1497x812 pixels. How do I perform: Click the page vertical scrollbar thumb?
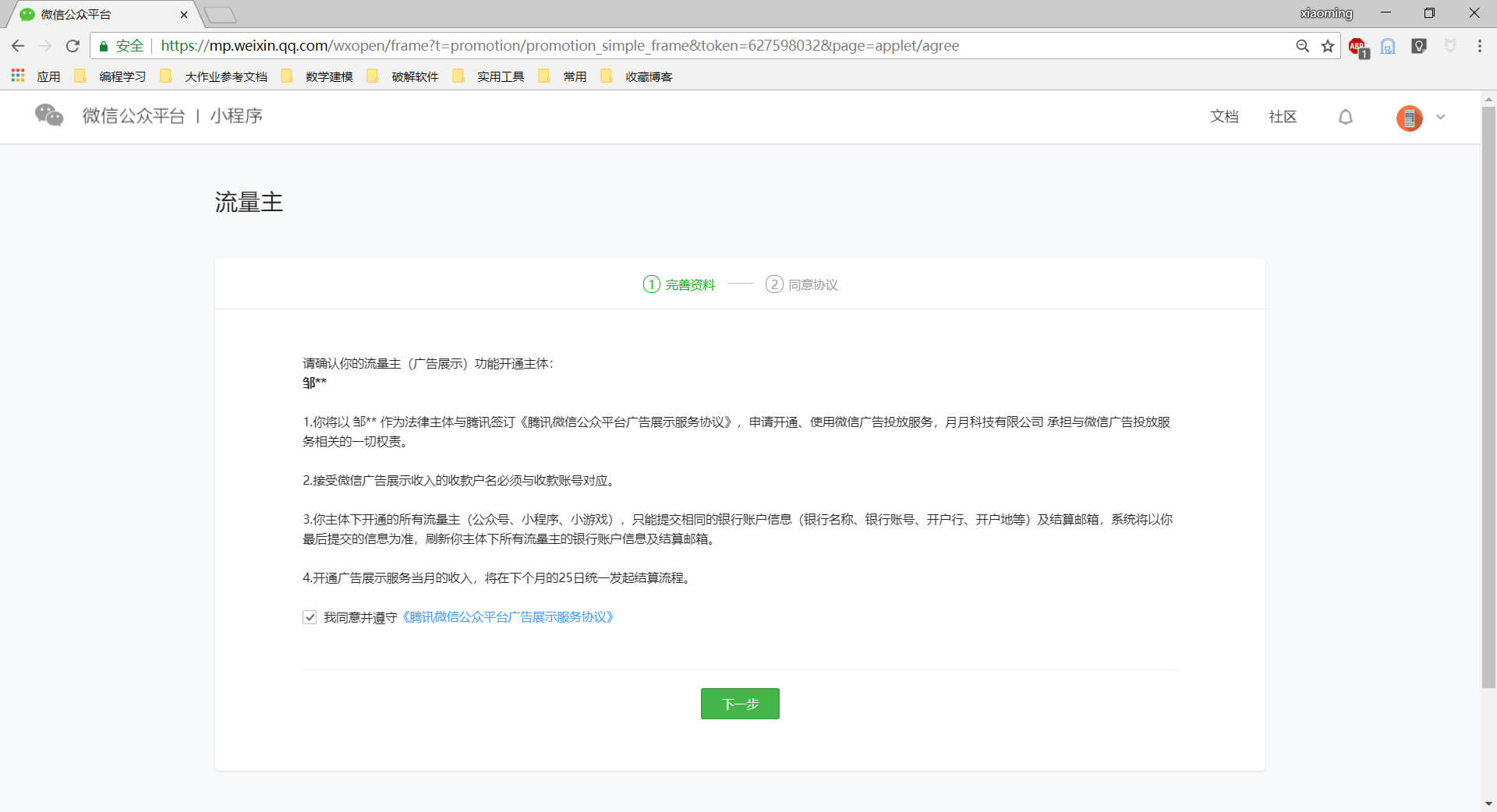[1488, 397]
